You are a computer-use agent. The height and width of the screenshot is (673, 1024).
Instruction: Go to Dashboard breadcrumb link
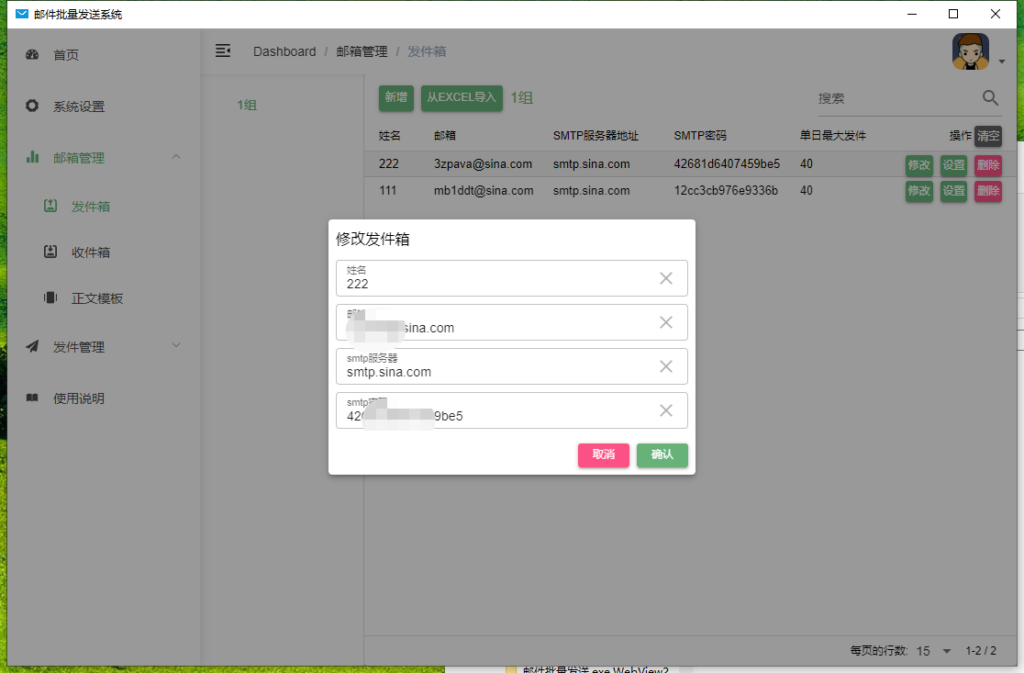point(284,51)
